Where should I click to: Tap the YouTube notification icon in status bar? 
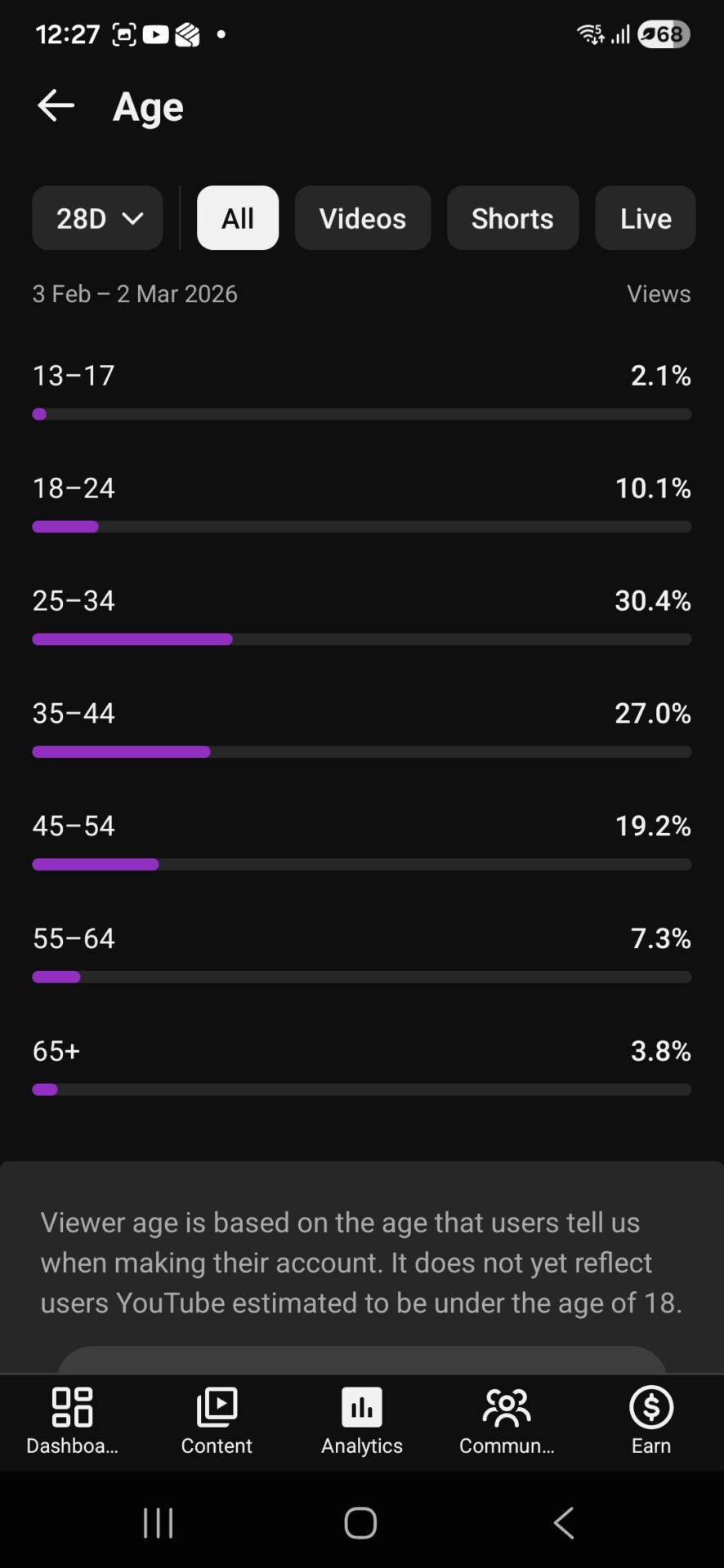(155, 34)
